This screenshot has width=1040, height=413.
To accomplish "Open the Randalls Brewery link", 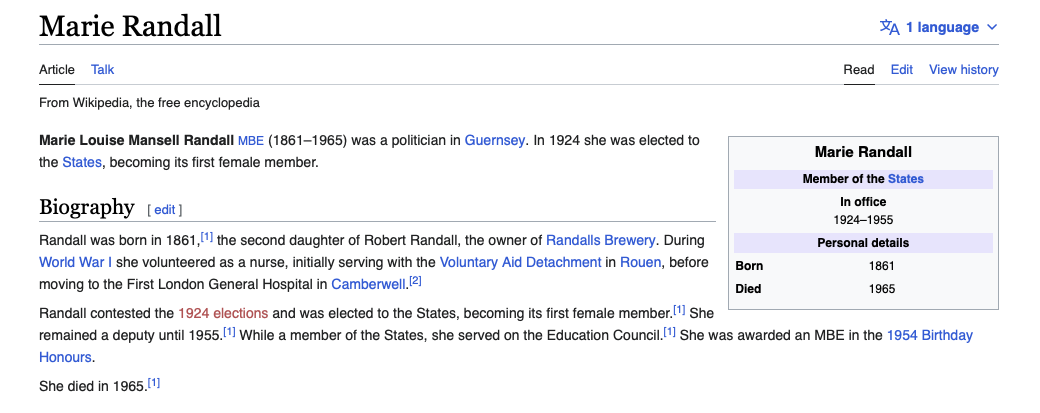I will tap(600, 240).
